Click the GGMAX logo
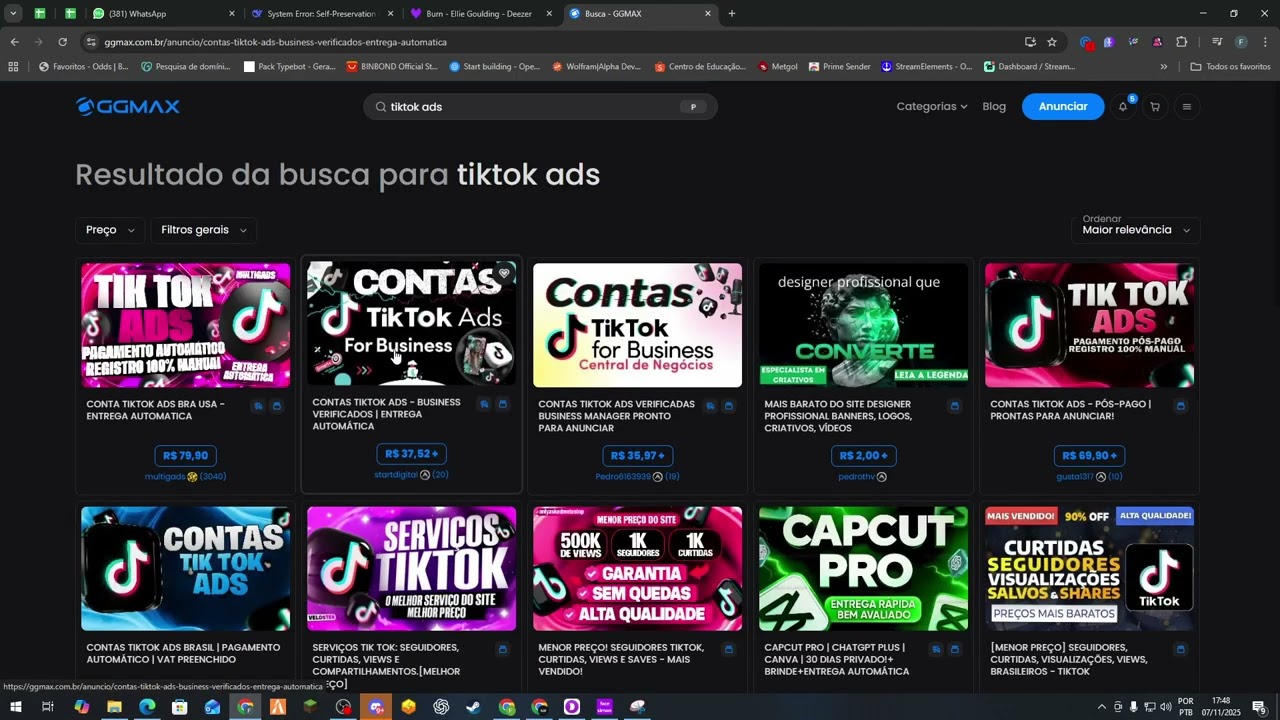The image size is (1280, 720). click(128, 107)
